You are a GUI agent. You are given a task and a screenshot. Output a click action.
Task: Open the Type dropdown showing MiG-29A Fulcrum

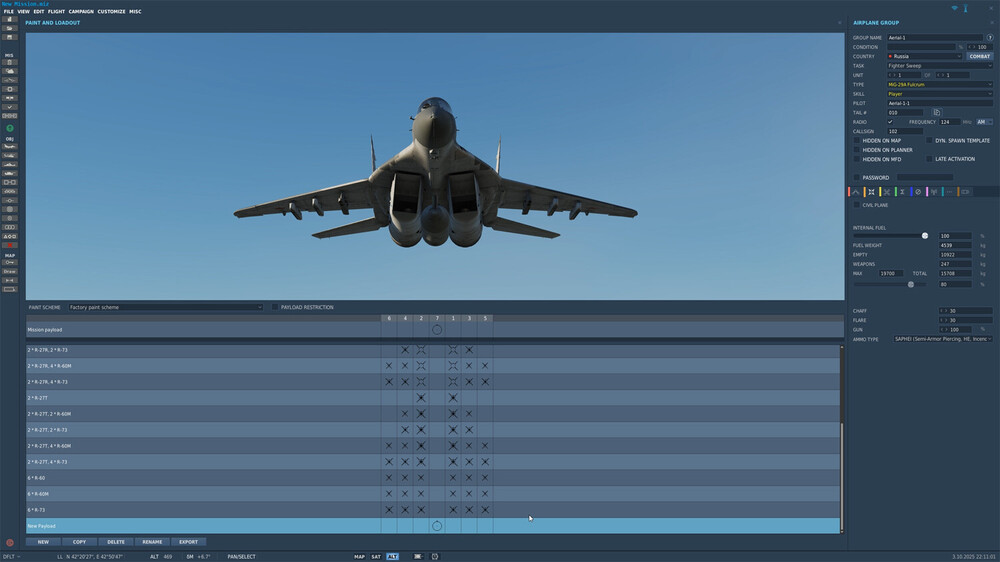(x=939, y=84)
